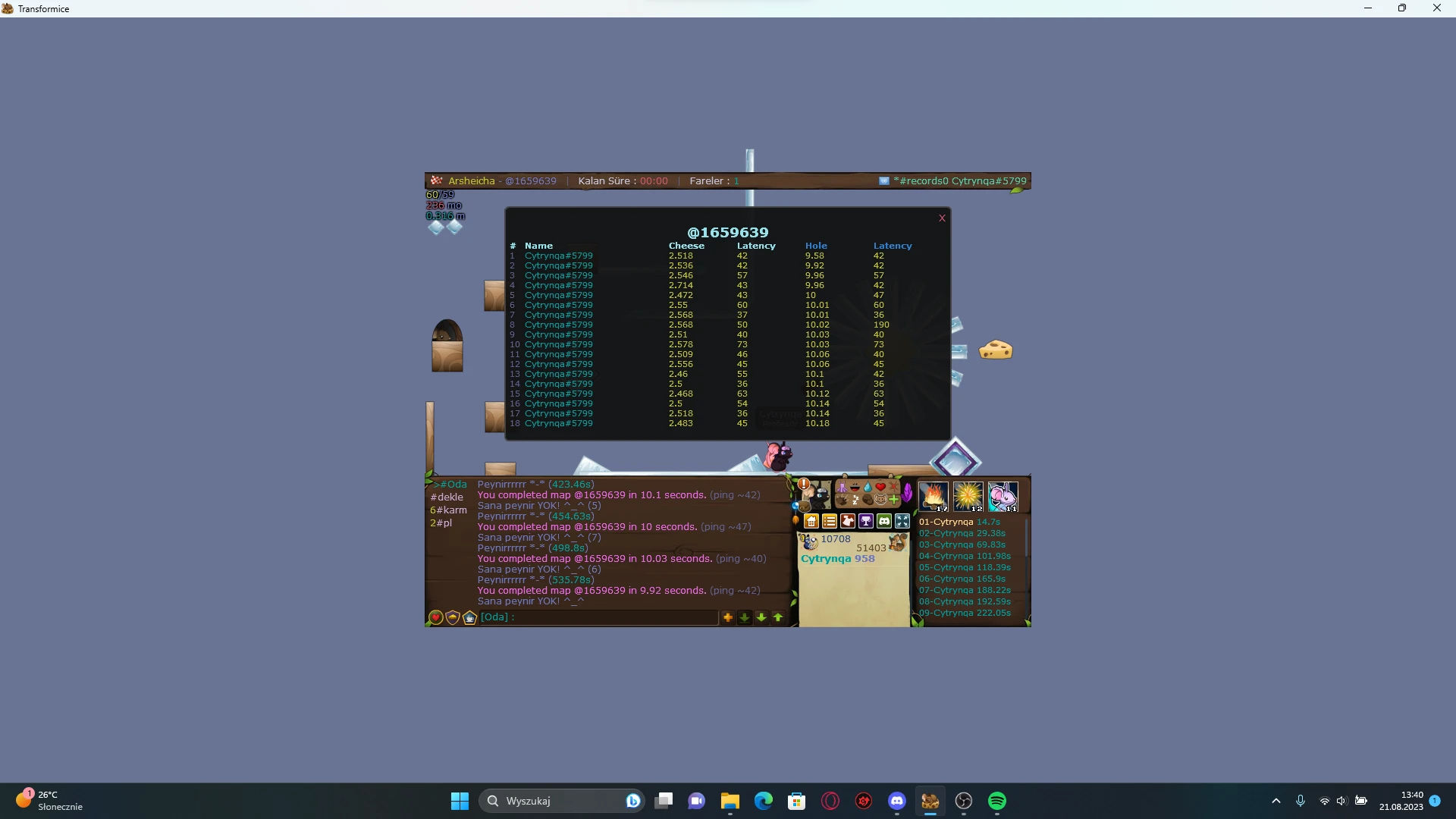
Task: Open Spotify from the taskbar
Action: click(x=996, y=801)
